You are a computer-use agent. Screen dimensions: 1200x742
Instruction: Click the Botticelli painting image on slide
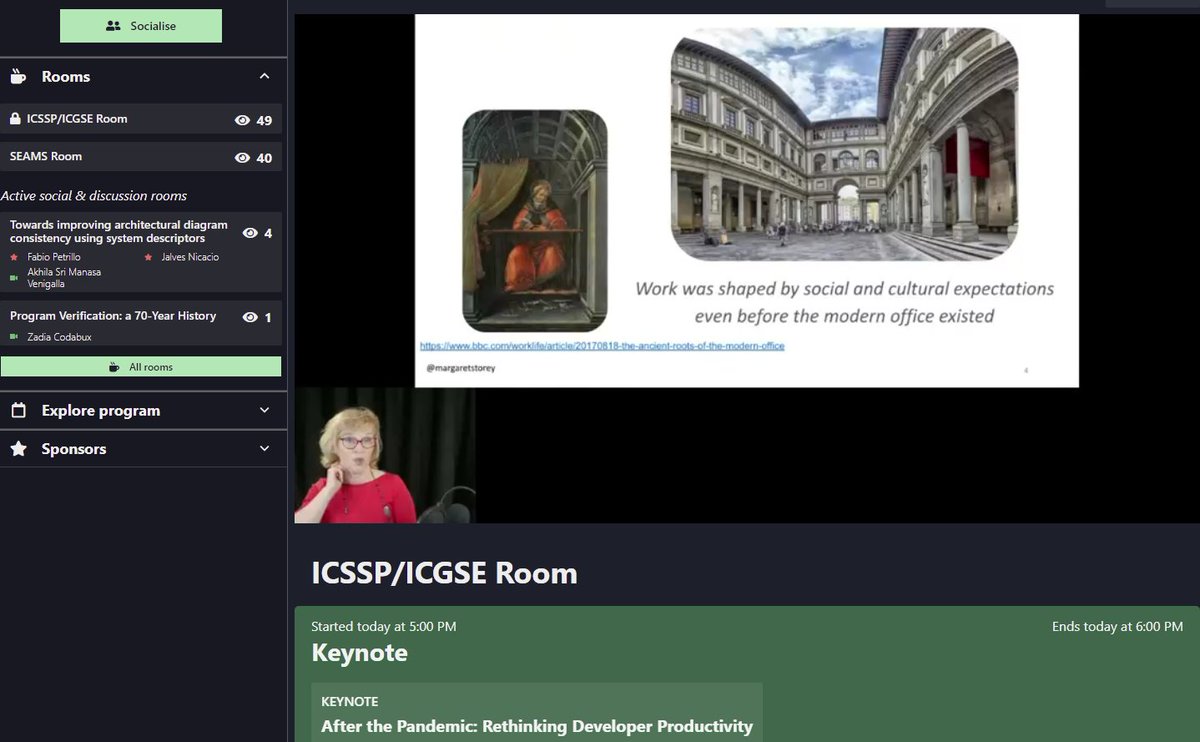coord(535,220)
